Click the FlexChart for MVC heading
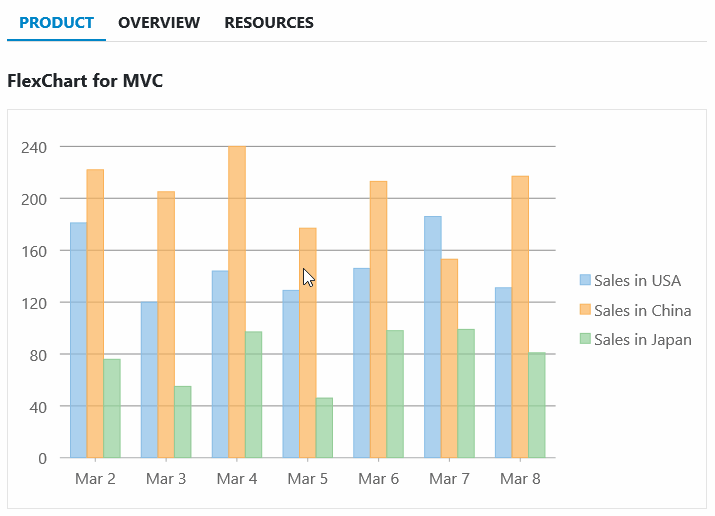 click(85, 80)
